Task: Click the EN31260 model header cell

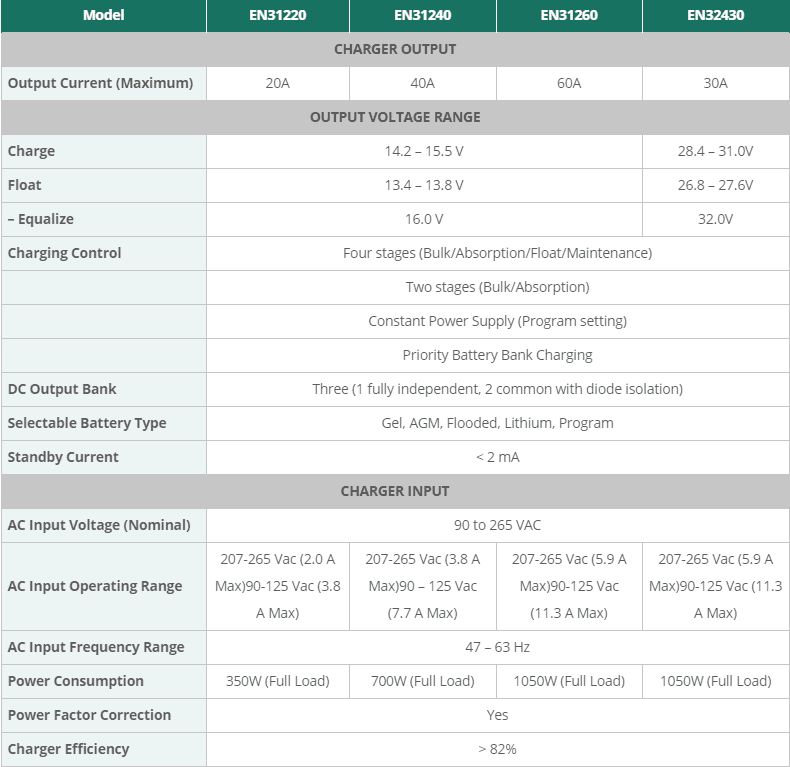Action: click(x=569, y=15)
